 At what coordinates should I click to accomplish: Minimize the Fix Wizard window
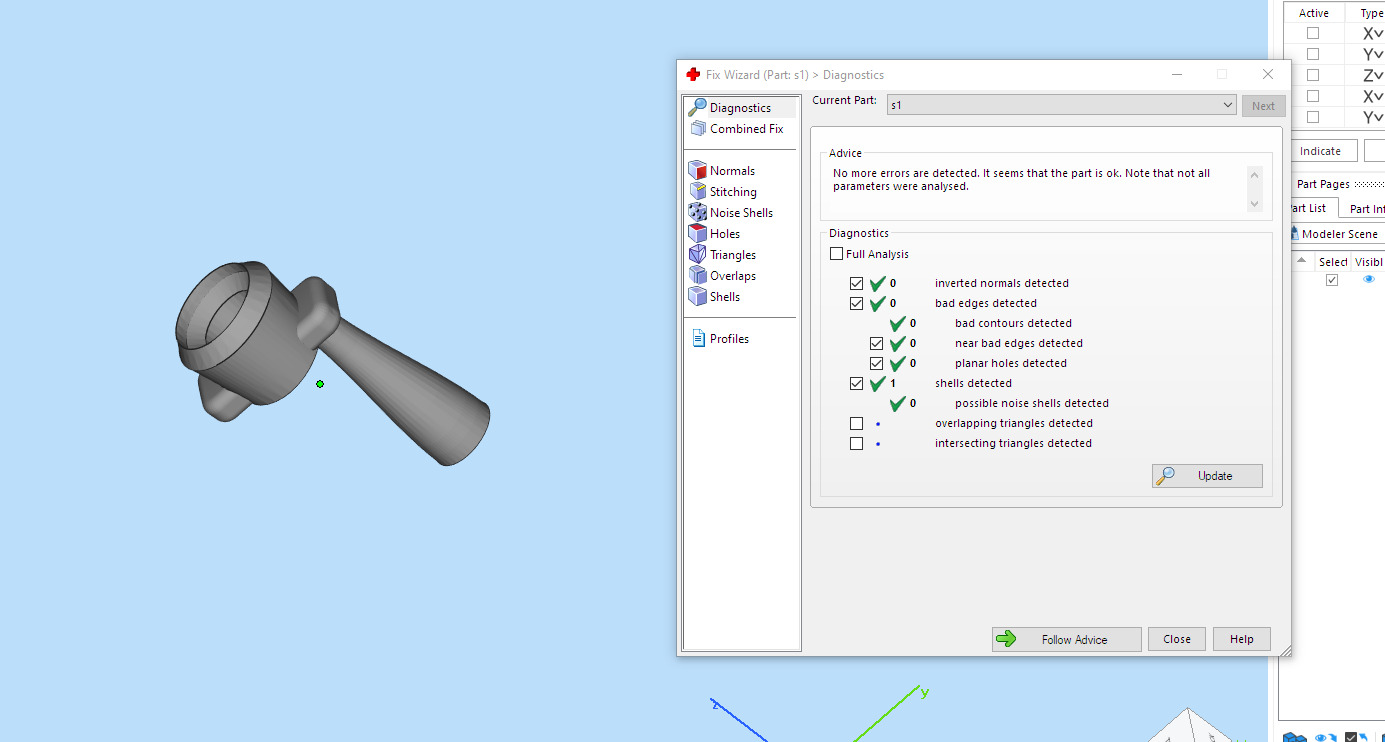pos(1176,75)
